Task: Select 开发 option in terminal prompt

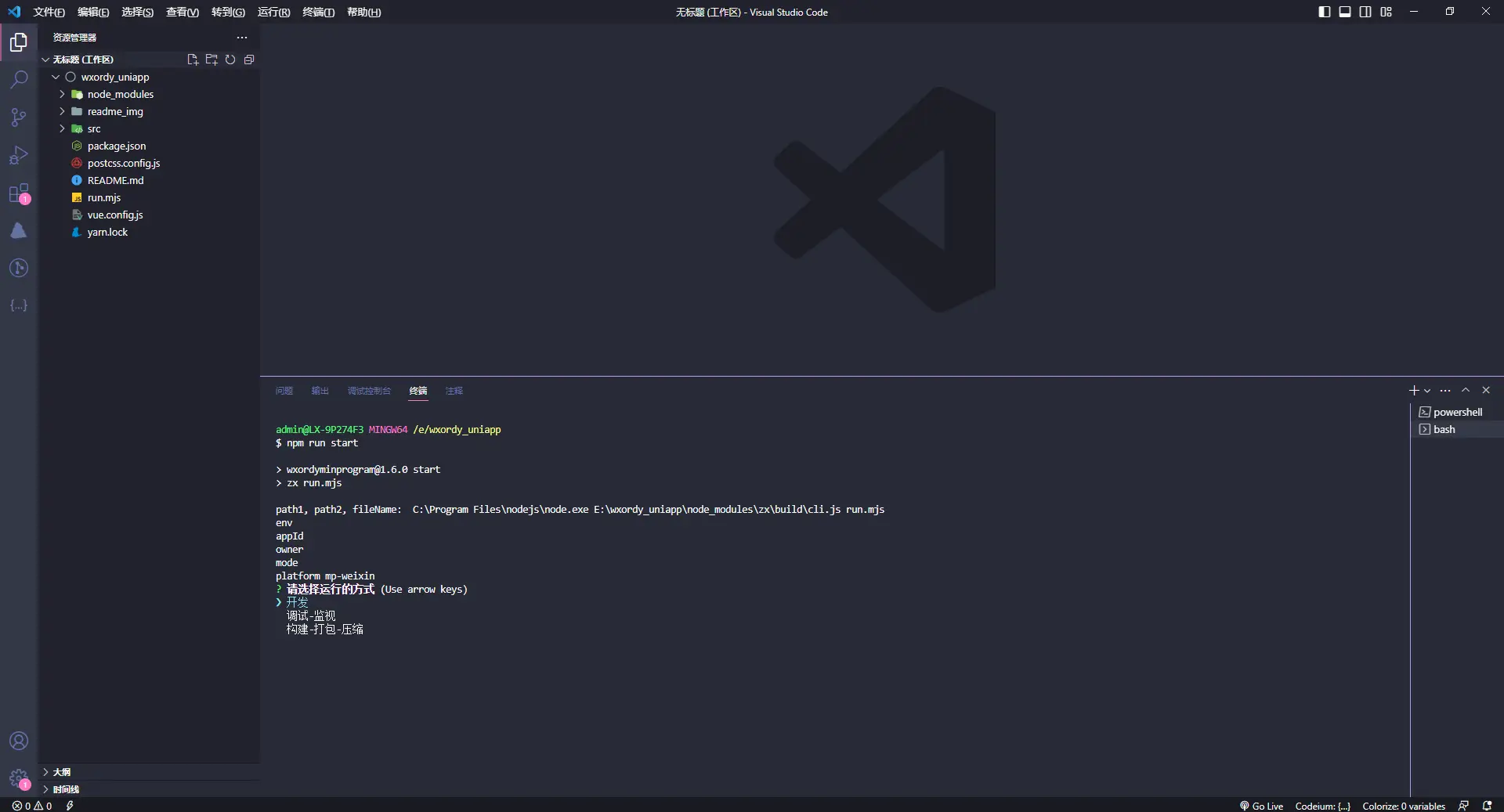Action: coord(297,603)
